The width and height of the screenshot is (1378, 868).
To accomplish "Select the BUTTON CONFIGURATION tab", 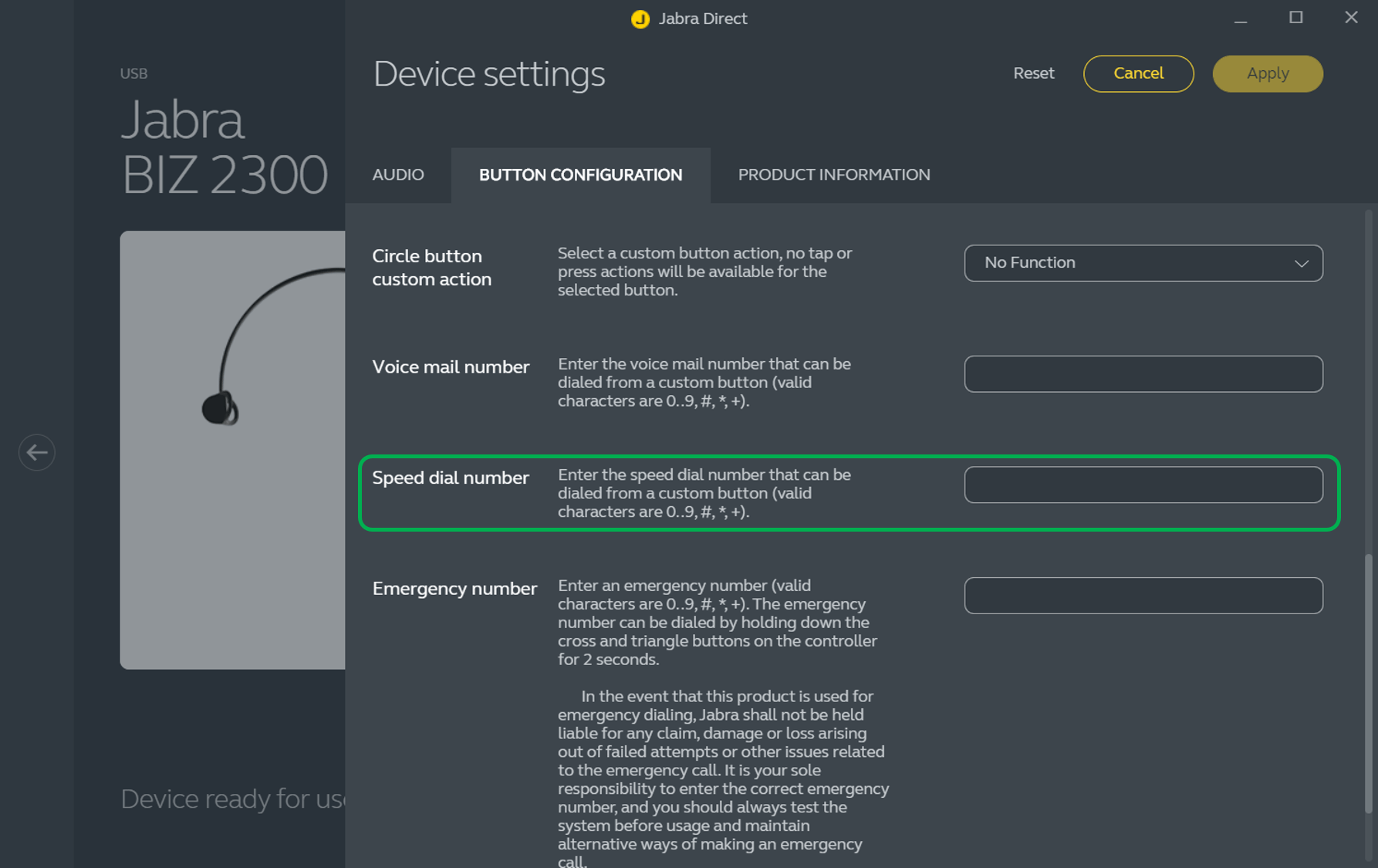I will coord(580,175).
